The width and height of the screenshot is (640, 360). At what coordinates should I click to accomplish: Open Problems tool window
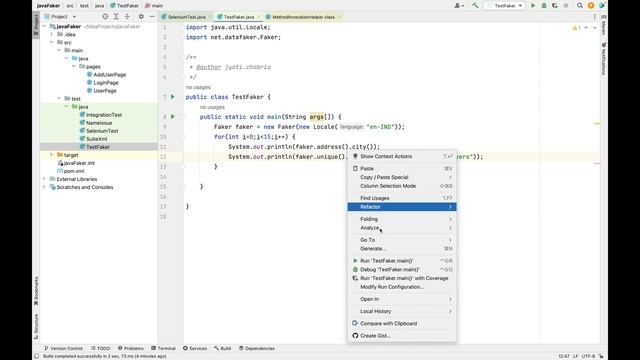(x=131, y=349)
